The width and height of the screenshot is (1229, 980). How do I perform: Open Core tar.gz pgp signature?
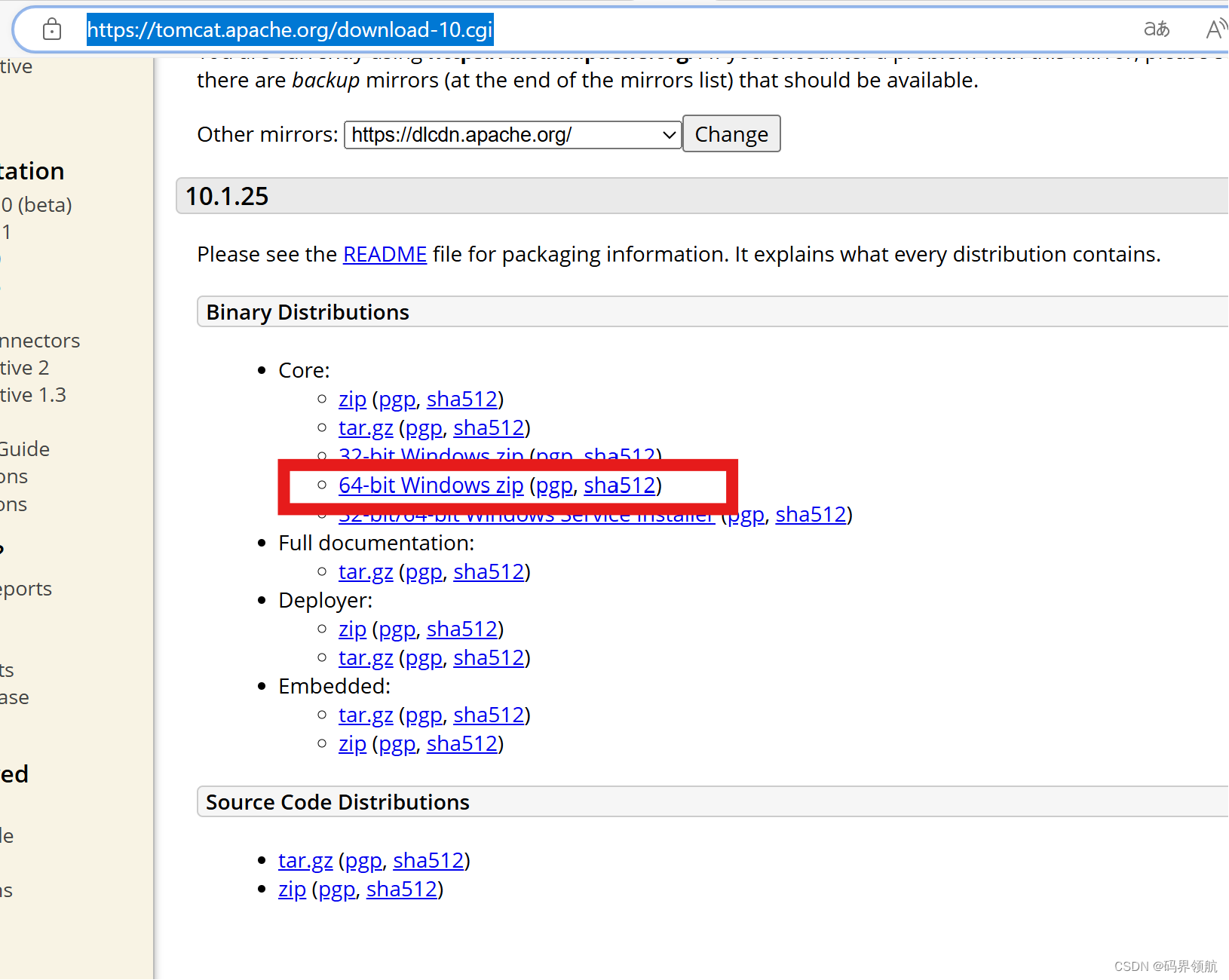[424, 427]
